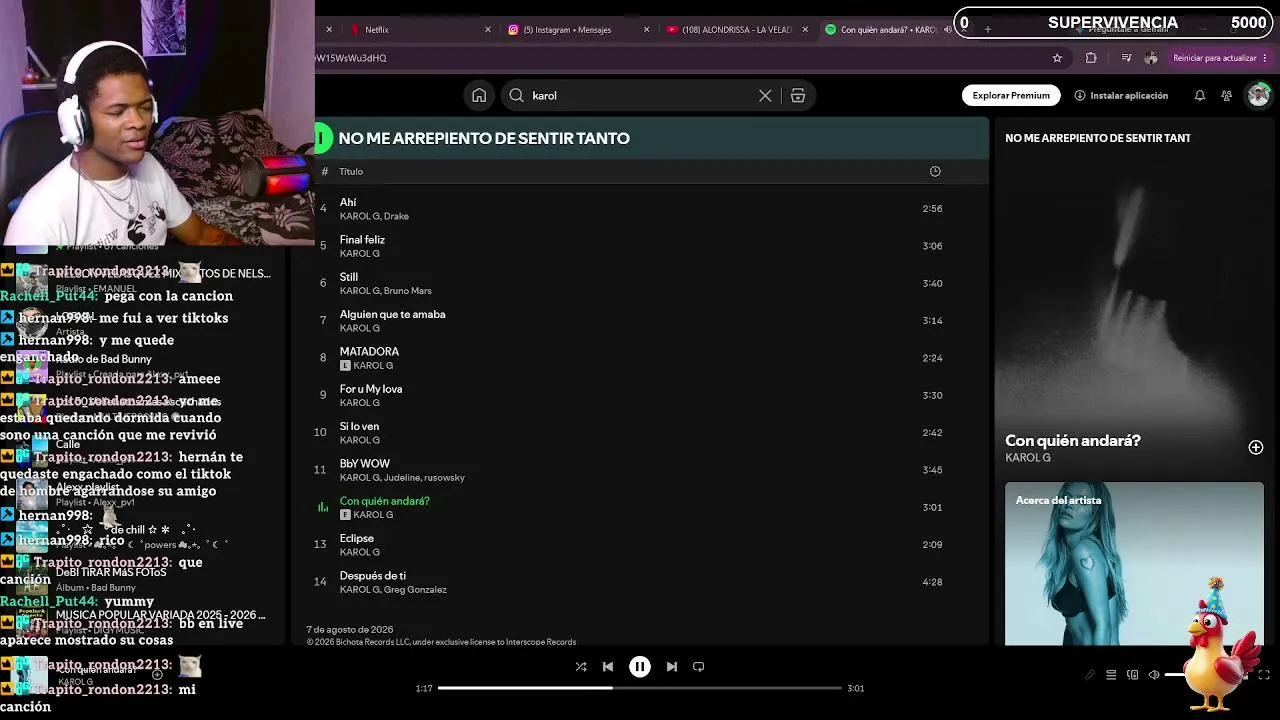Open the Friend Activity icon
This screenshot has width=1280, height=720.
(1226, 95)
